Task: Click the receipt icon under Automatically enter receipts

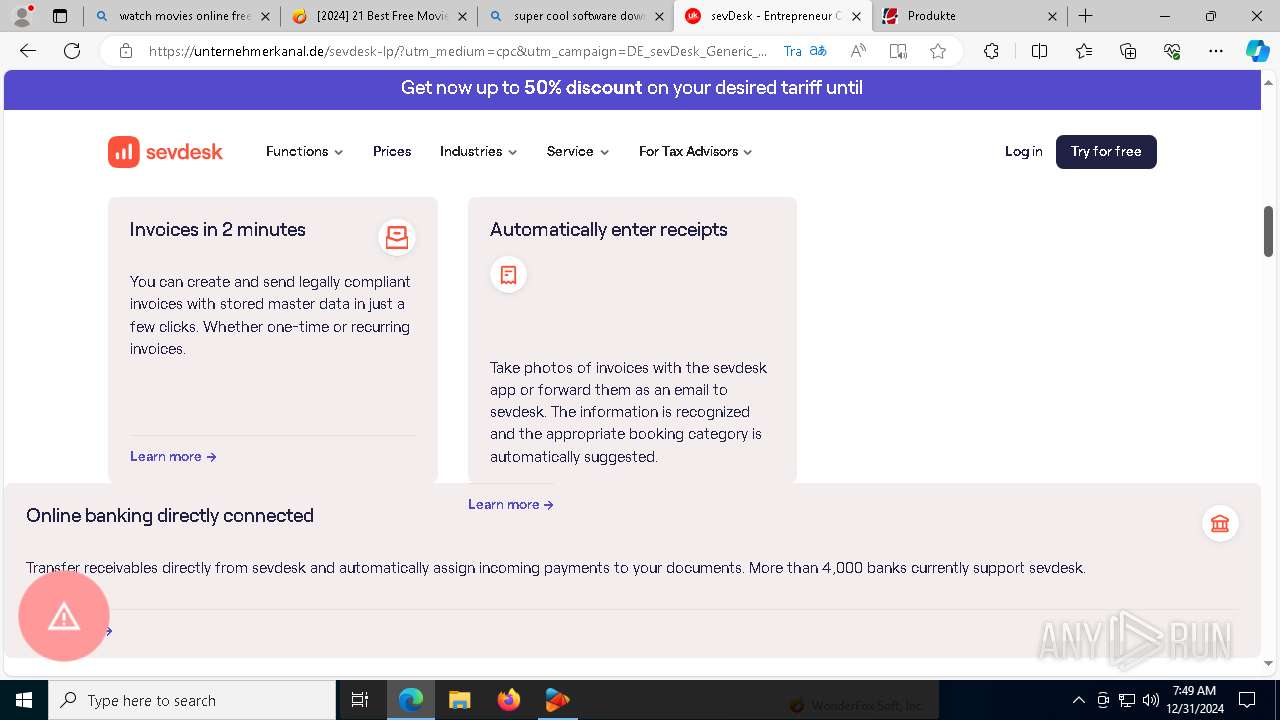Action: tap(508, 274)
